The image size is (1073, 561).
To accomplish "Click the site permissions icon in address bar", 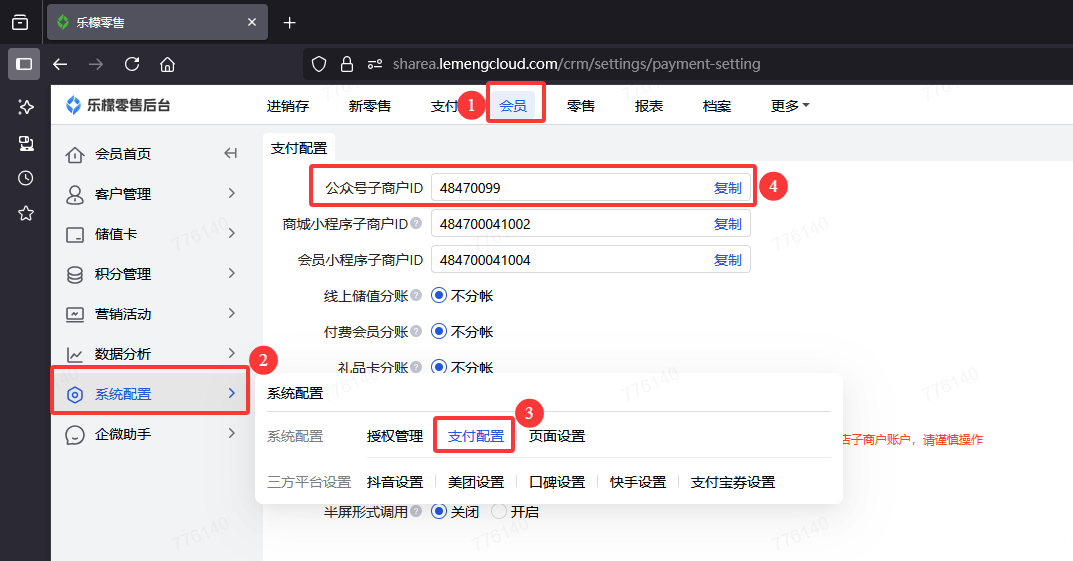I will click(375, 64).
